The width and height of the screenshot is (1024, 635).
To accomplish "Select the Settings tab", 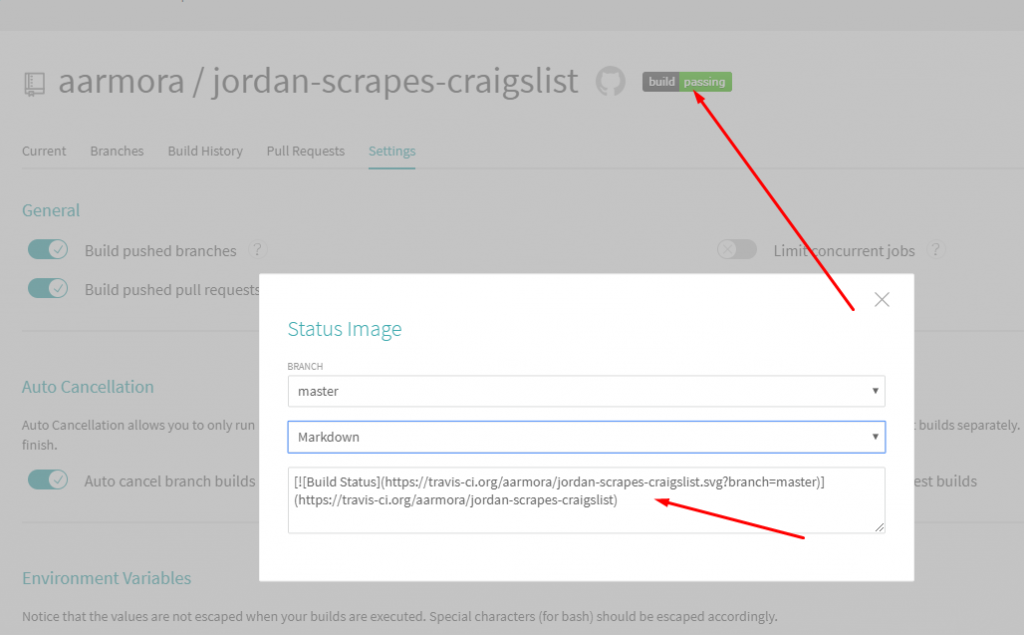I will (x=392, y=151).
